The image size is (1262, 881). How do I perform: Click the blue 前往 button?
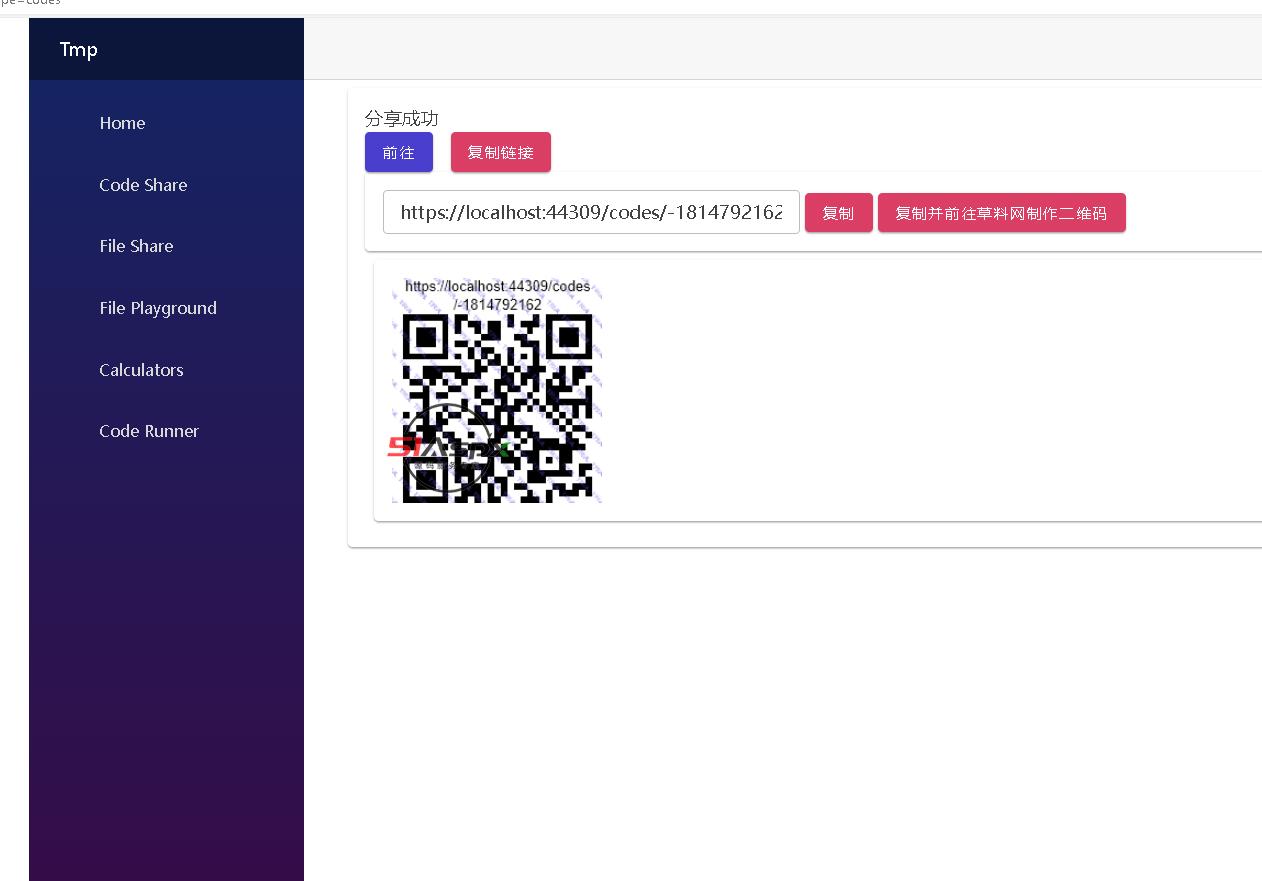(x=399, y=152)
